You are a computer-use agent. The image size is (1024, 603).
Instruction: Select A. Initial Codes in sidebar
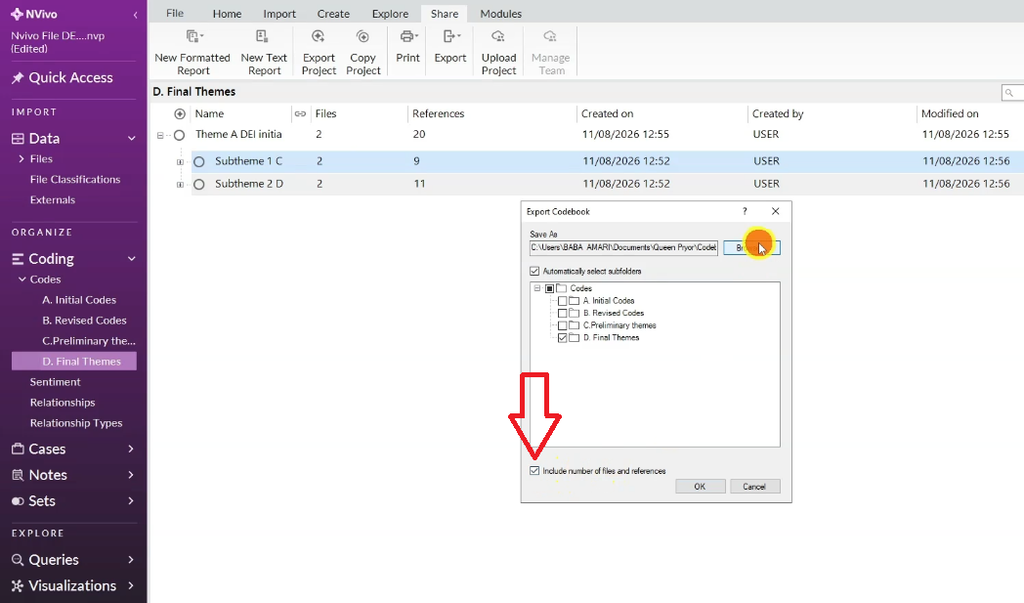coord(79,300)
